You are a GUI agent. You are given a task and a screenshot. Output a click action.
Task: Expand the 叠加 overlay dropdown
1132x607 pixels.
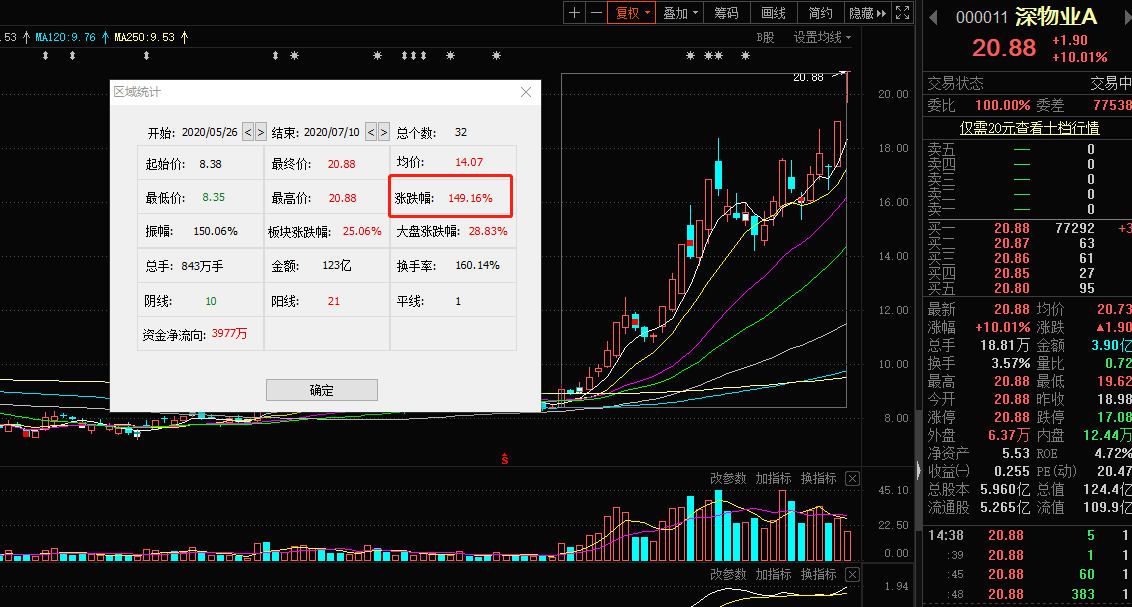[x=681, y=13]
